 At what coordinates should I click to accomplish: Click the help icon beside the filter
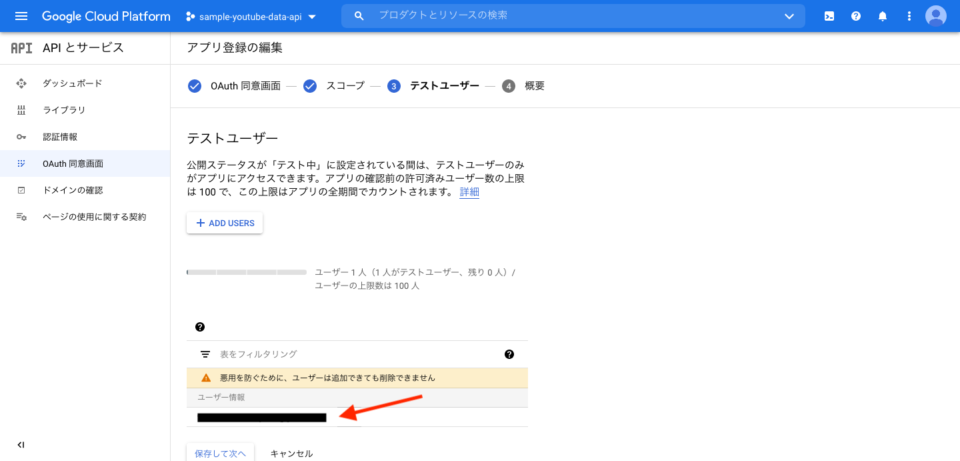tap(509, 354)
